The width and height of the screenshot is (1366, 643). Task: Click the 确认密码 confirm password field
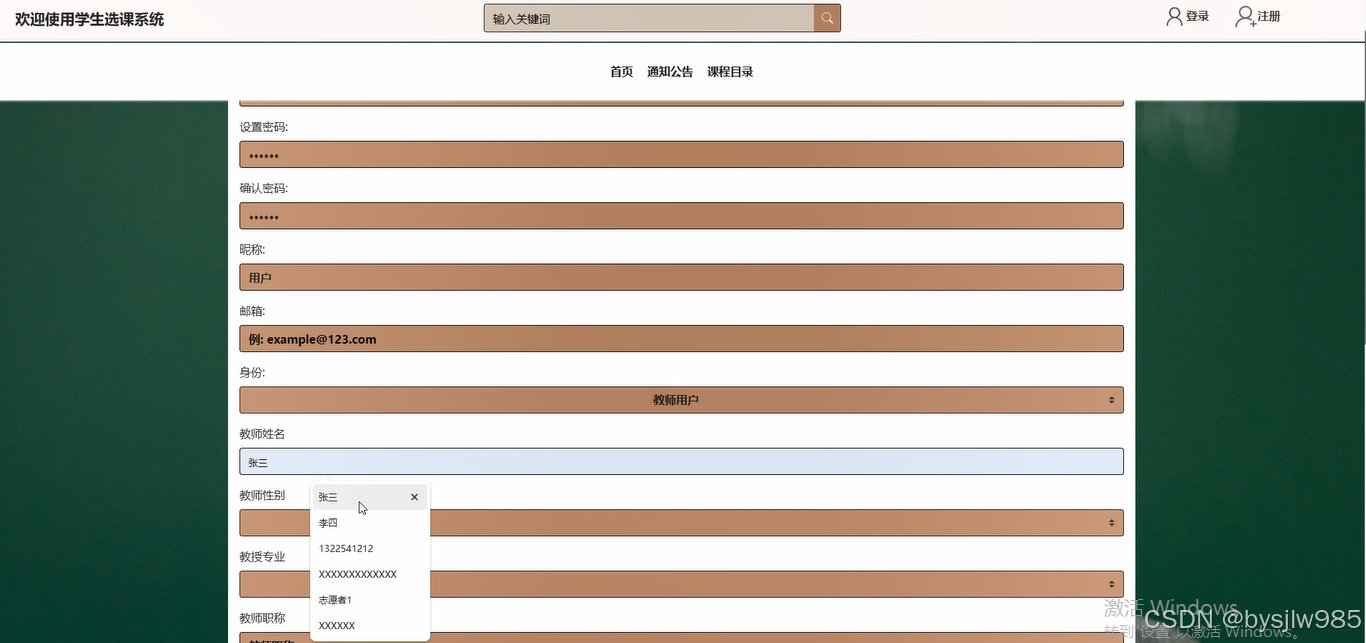coord(681,215)
